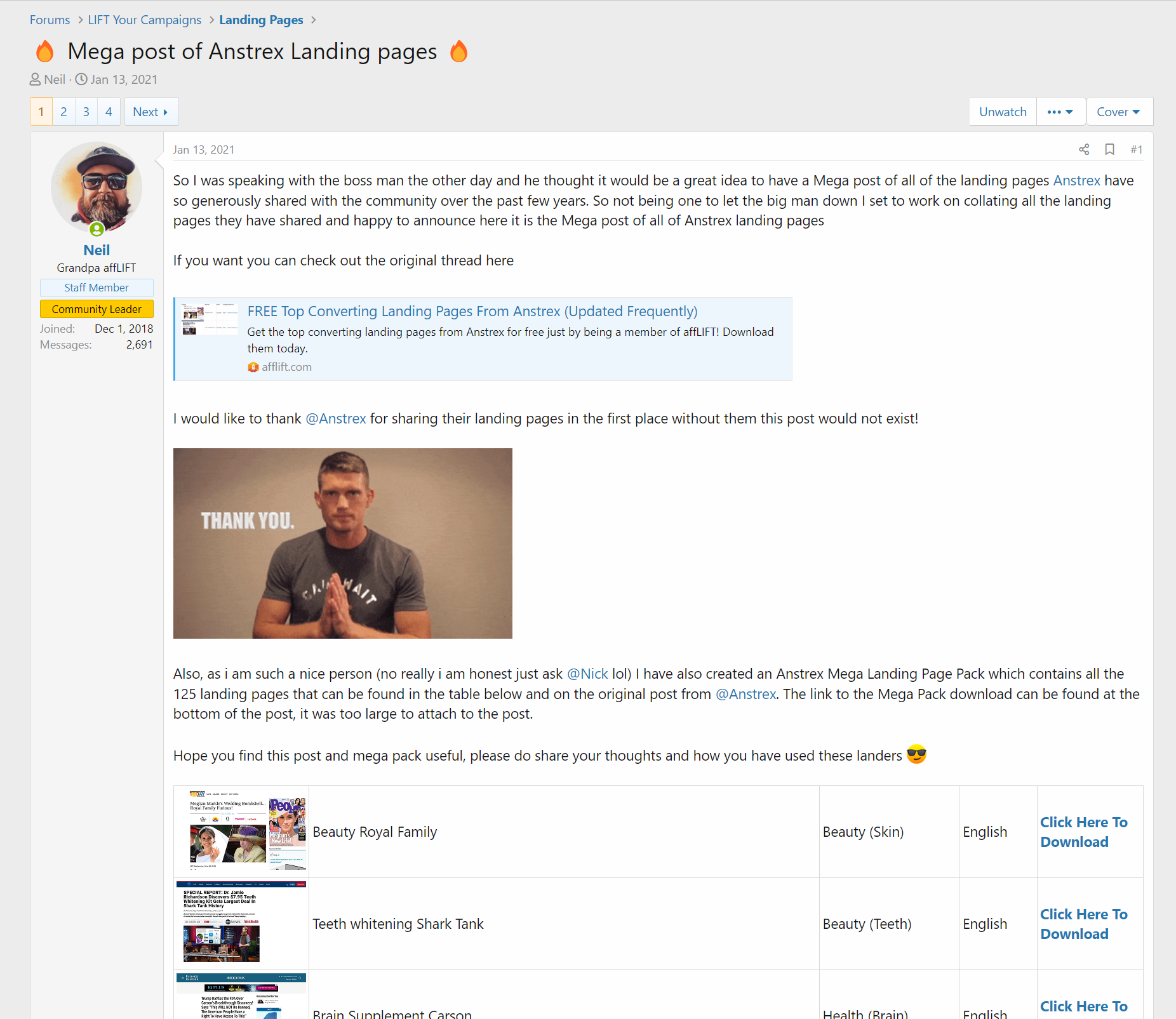The image size is (1176, 1019).
Task: Click the online status indicator on Neil's avatar
Action: [97, 229]
